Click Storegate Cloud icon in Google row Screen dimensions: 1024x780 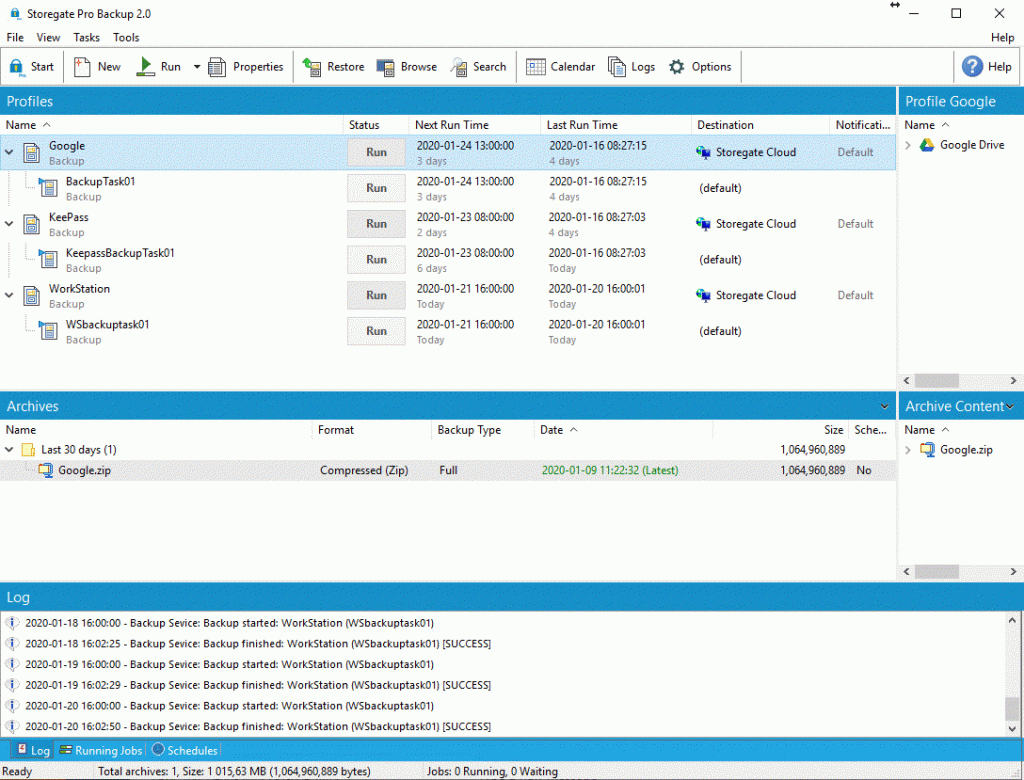tap(703, 152)
